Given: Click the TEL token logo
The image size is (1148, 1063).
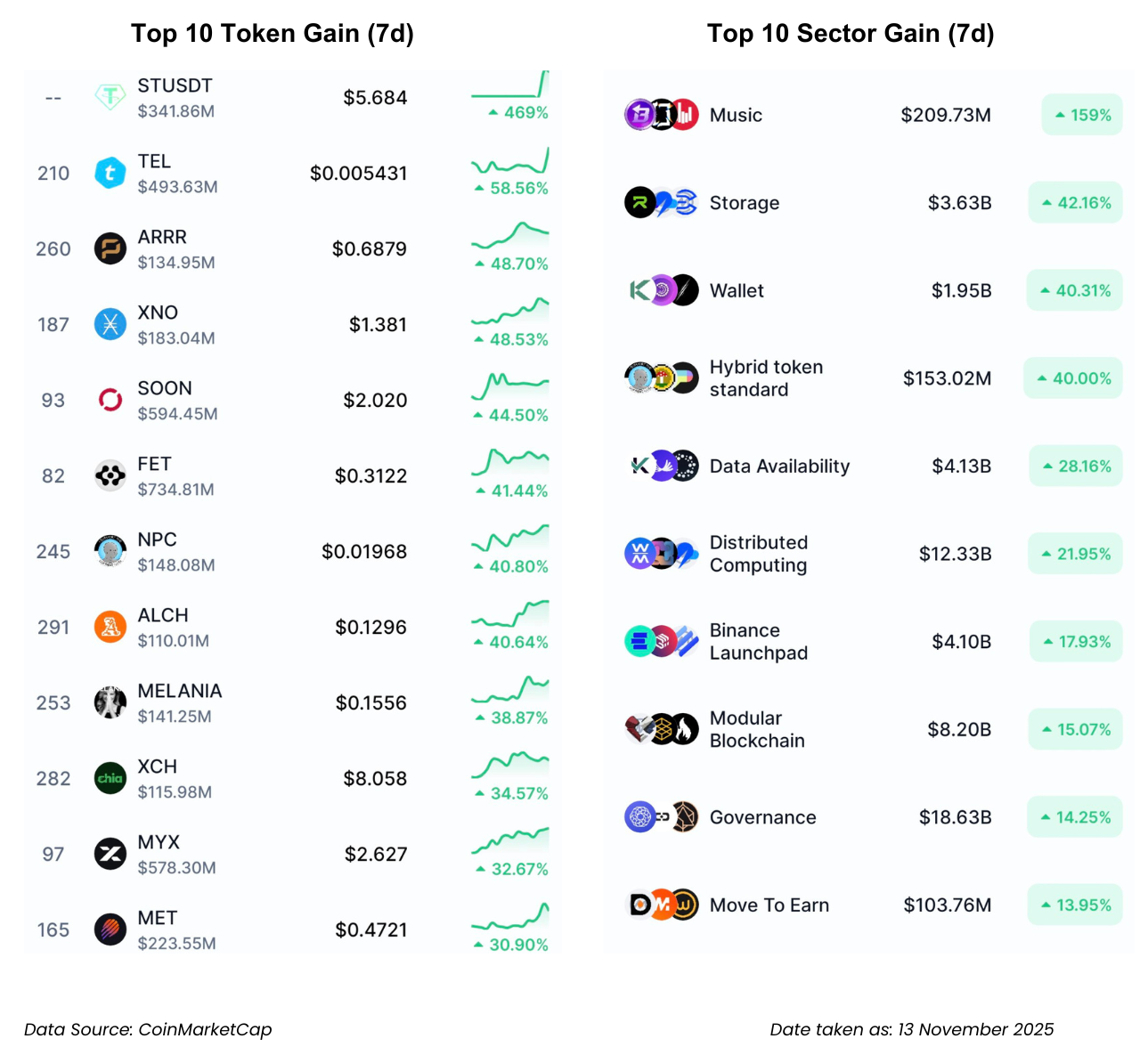Looking at the screenshot, I should (110, 173).
